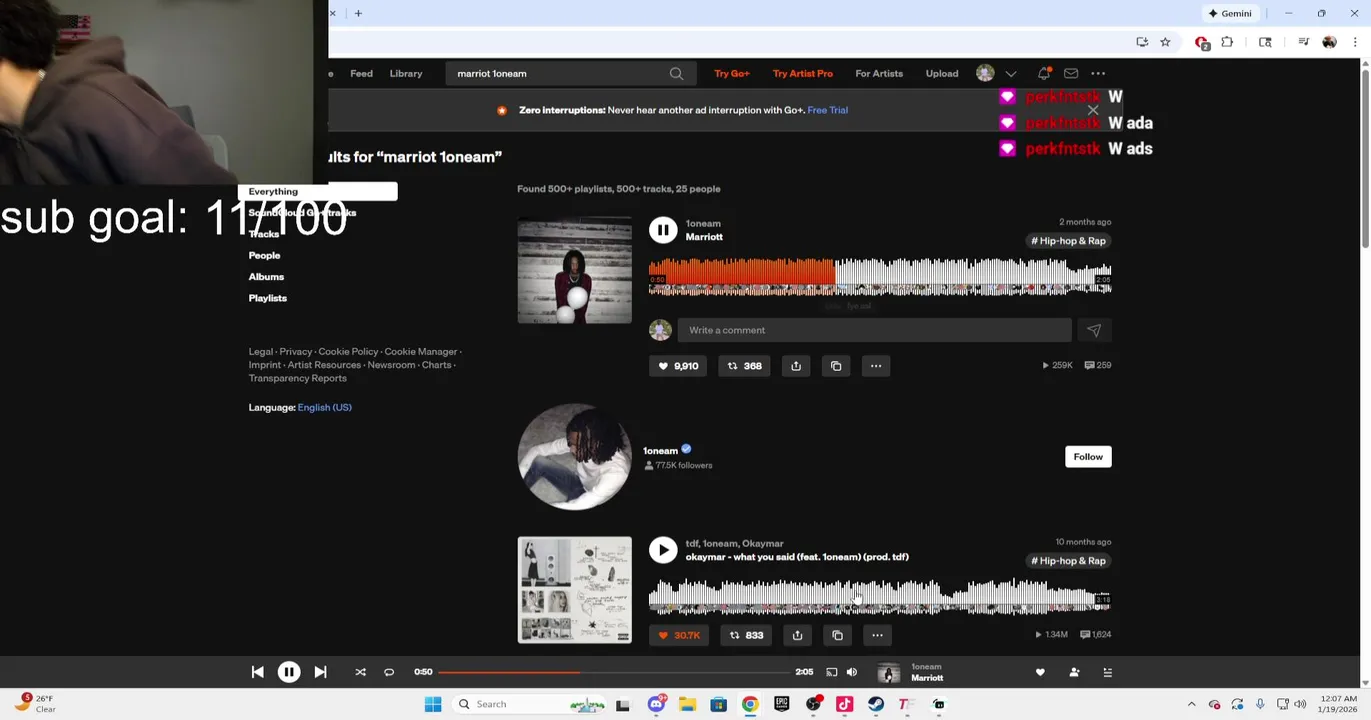Open Gemini in Chrome
Viewport: 1371px width, 720px height.
click(1230, 13)
